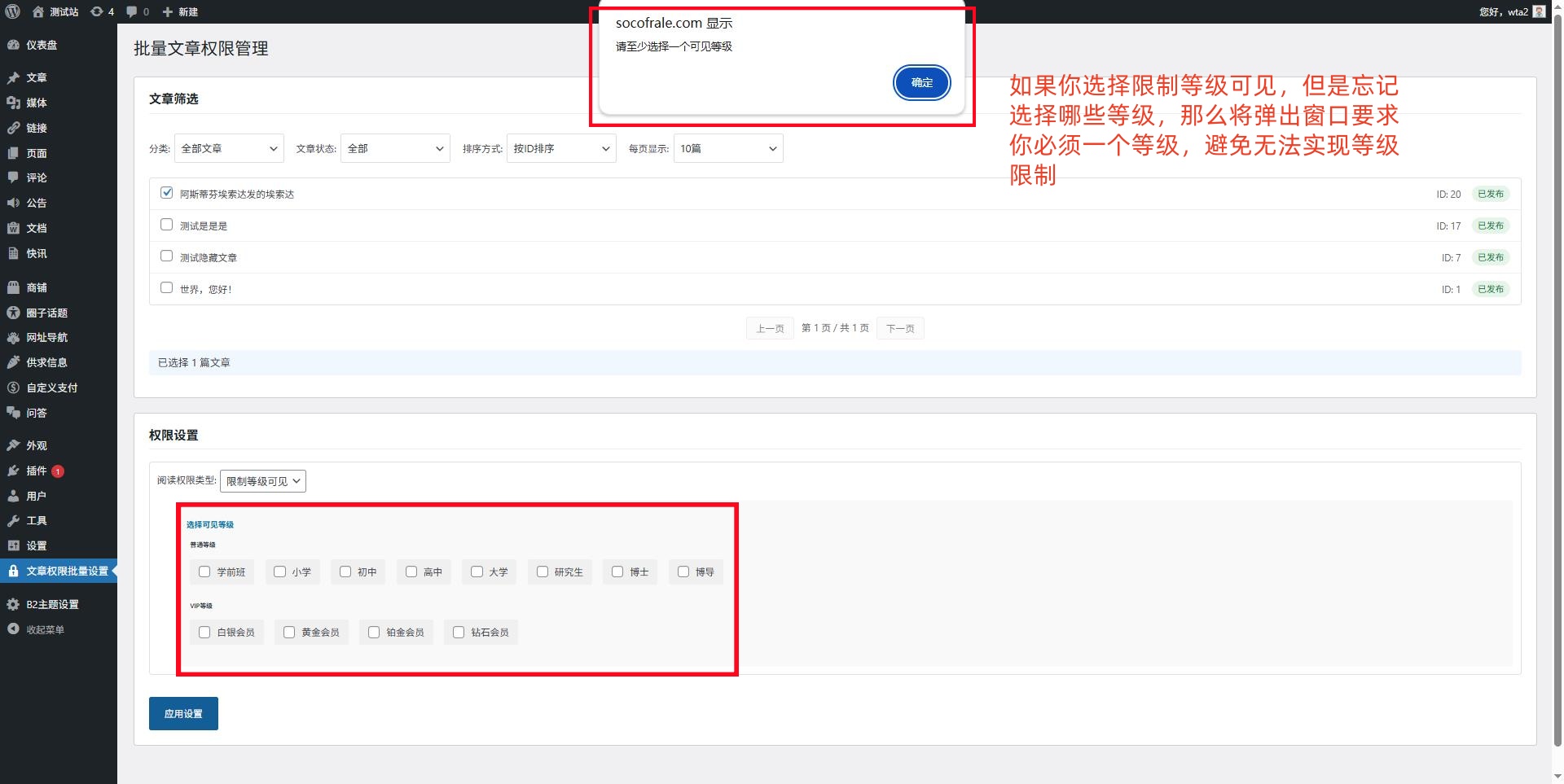Click the 网址导航 icon in sidebar
The height and width of the screenshot is (784, 1564).
tap(13, 337)
